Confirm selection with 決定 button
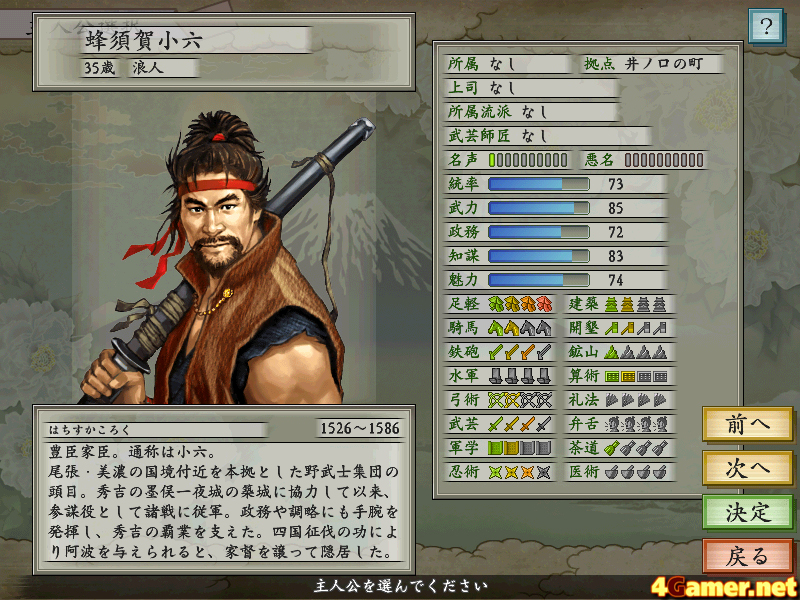The height and width of the screenshot is (600, 800). [747, 512]
